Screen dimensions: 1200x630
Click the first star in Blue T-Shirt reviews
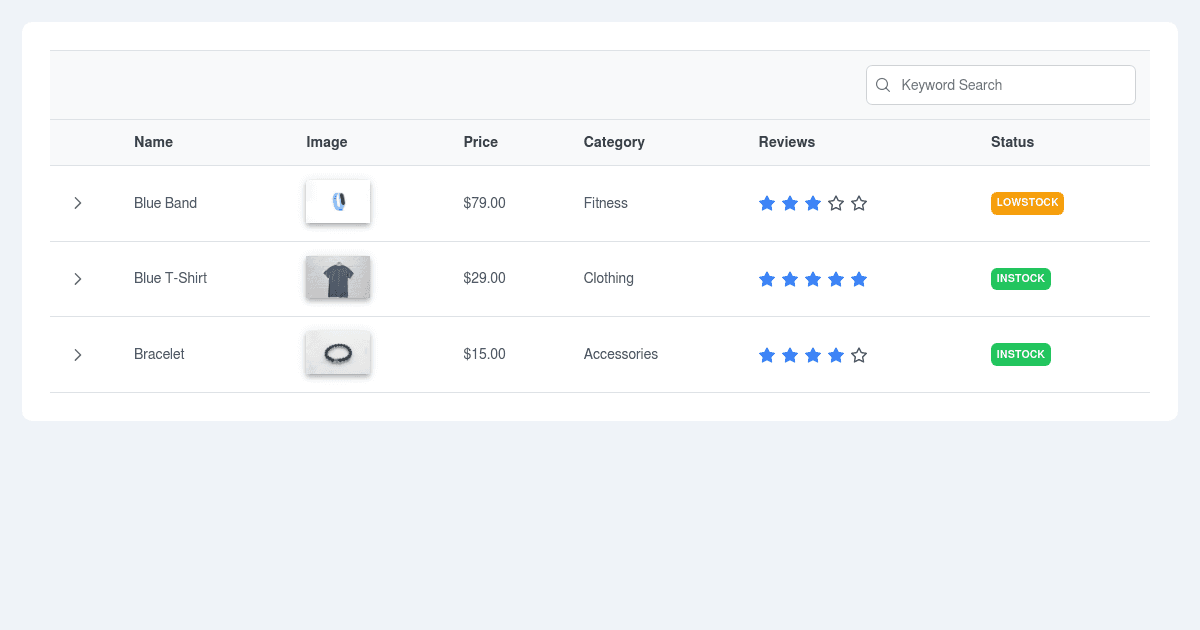[767, 279]
